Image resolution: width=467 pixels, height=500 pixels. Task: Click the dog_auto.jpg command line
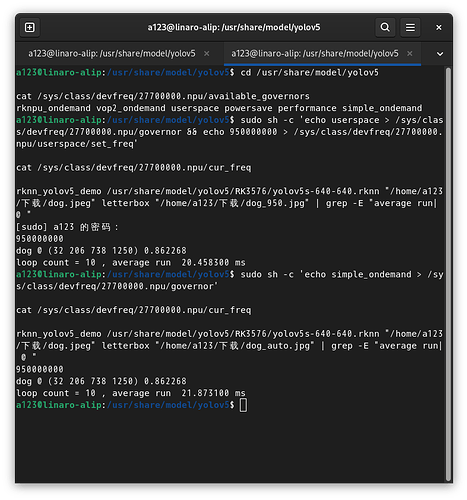tap(230, 346)
